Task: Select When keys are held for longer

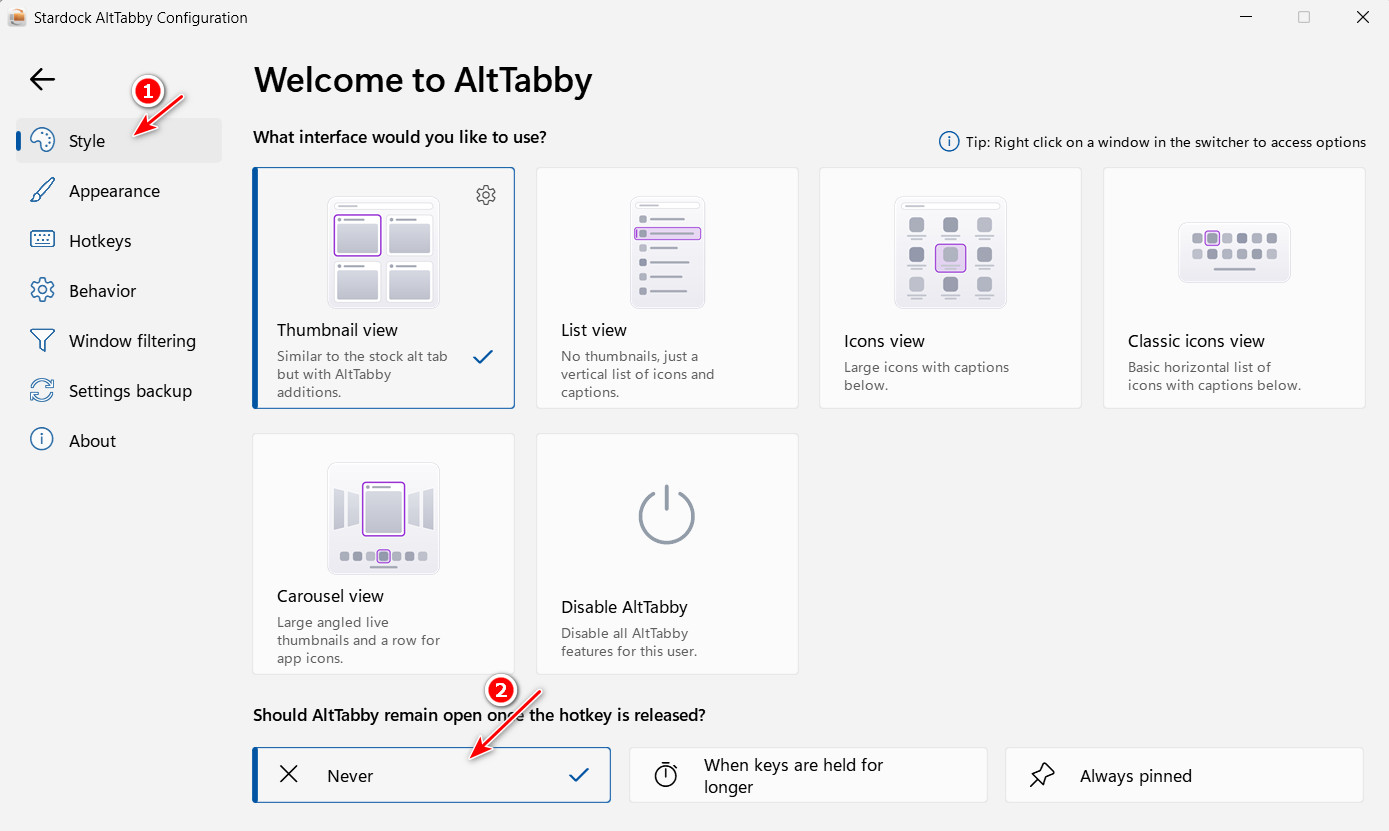Action: (808, 775)
